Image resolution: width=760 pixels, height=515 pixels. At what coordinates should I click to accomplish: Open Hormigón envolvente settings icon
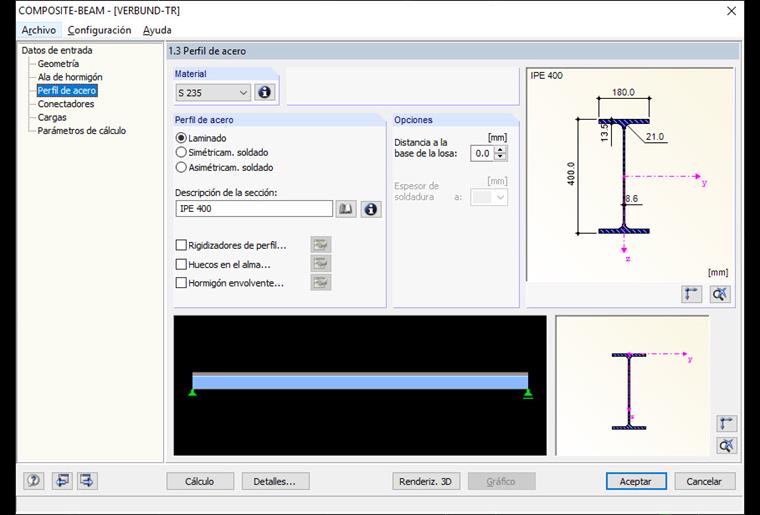pos(321,282)
